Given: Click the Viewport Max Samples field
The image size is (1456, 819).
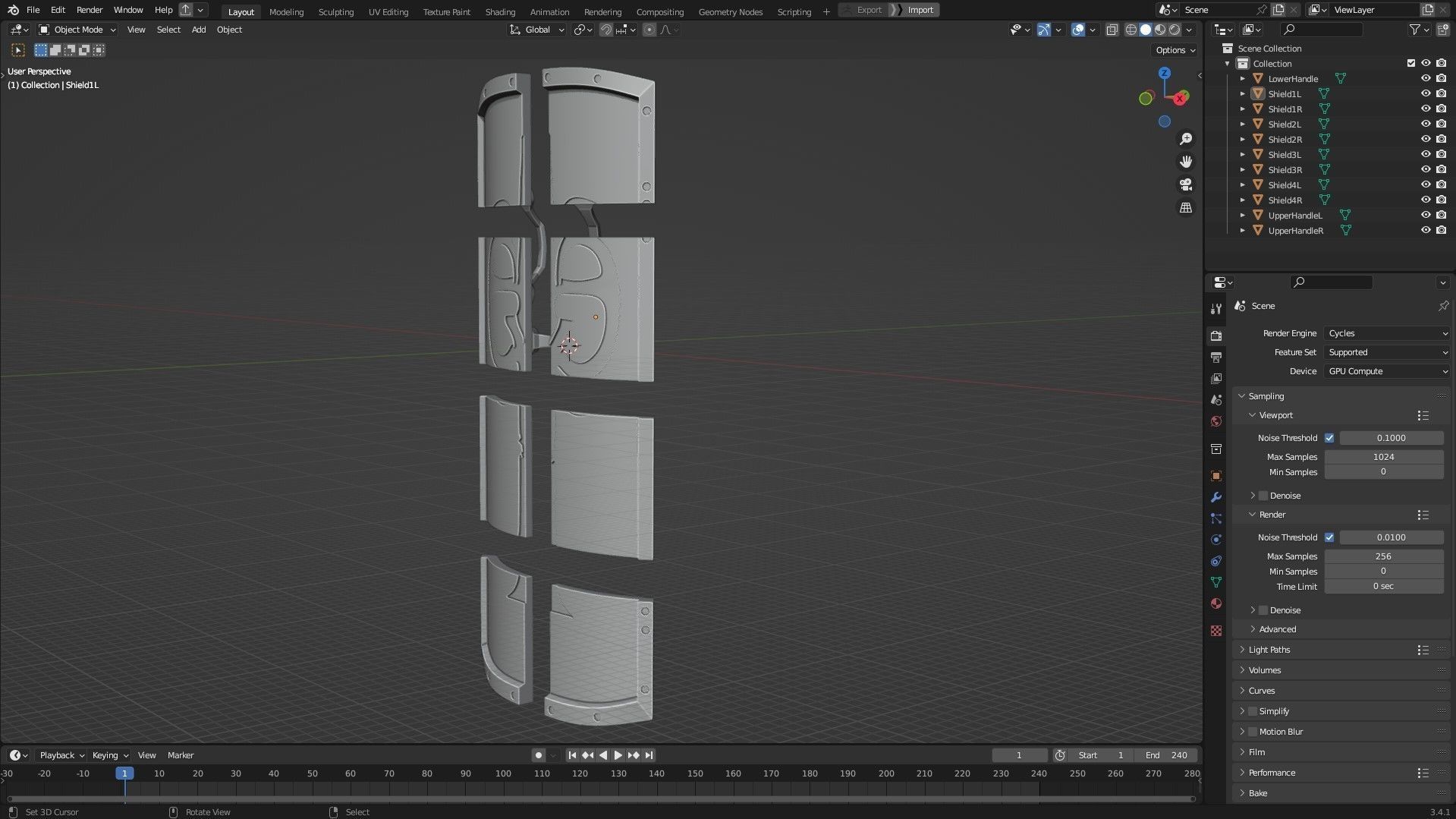Looking at the screenshot, I should [1384, 457].
